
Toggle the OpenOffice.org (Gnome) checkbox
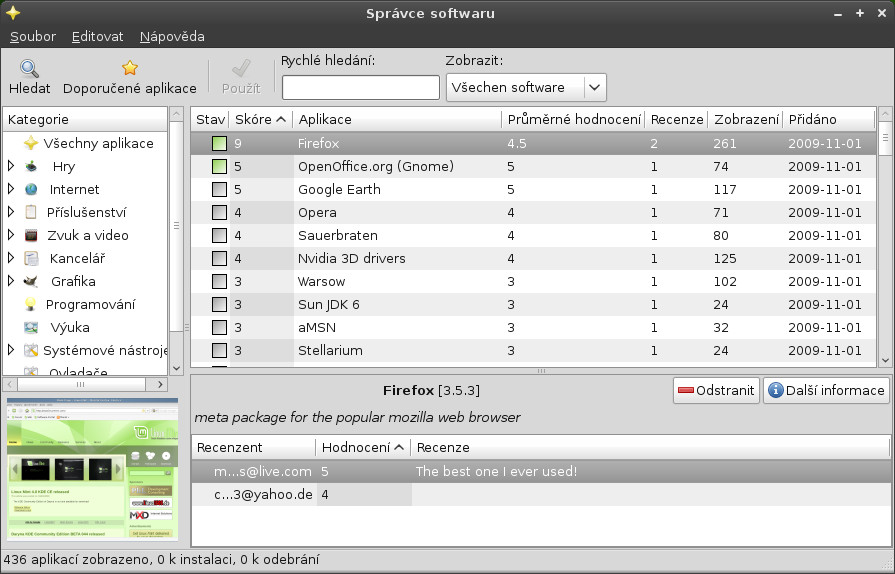pos(219,167)
